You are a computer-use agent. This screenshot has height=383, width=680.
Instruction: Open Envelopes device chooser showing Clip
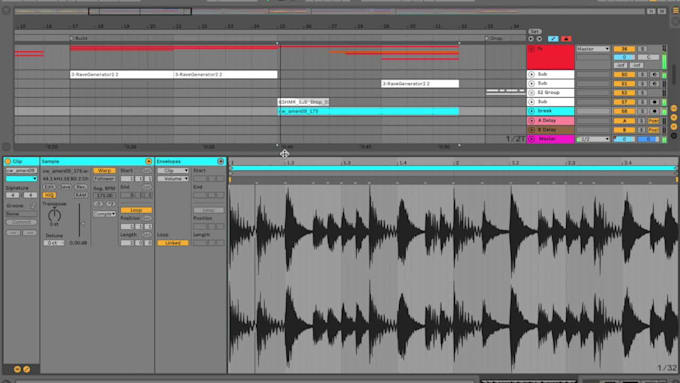[173, 170]
